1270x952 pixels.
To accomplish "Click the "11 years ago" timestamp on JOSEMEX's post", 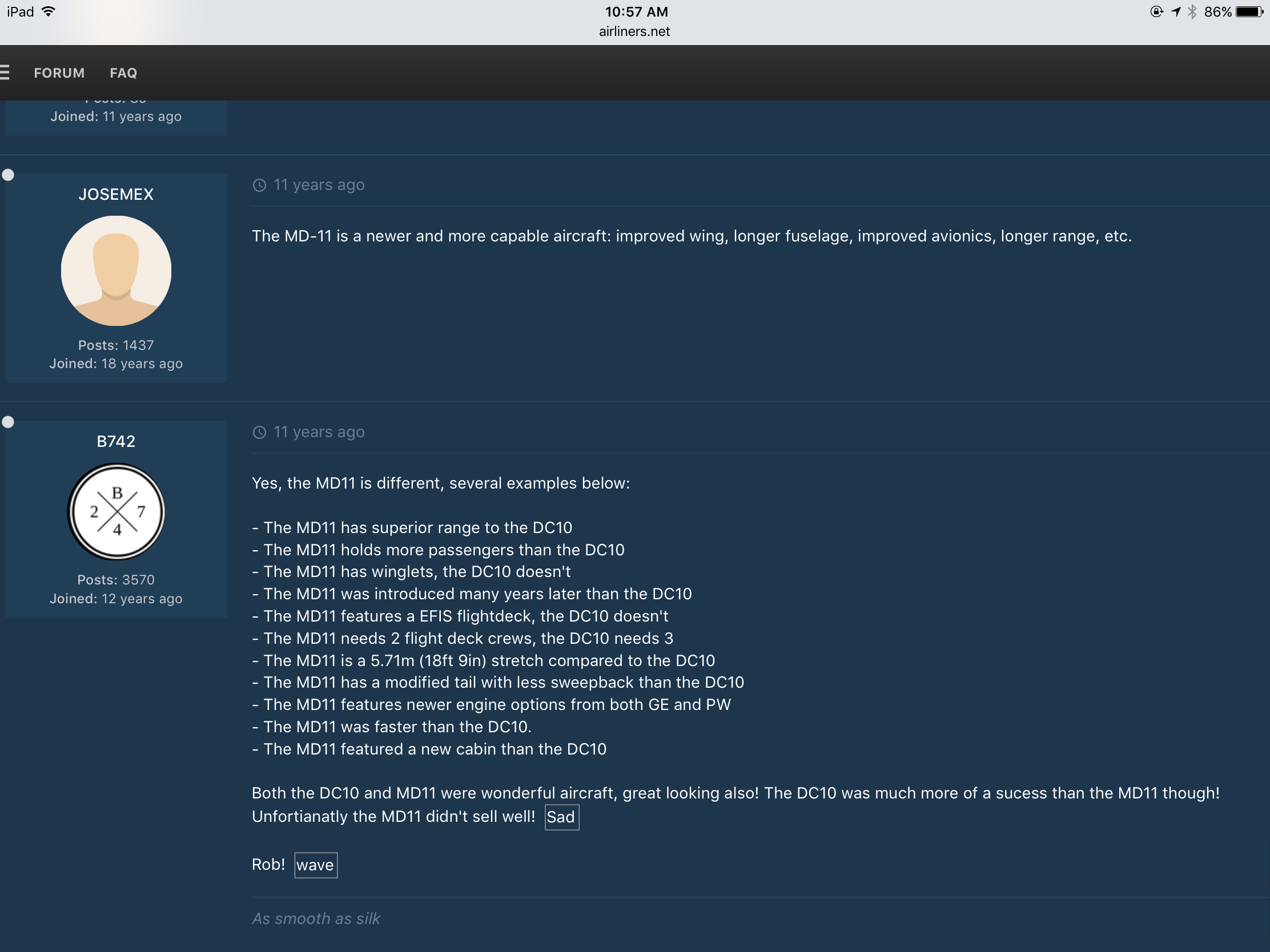I will pos(319,185).
